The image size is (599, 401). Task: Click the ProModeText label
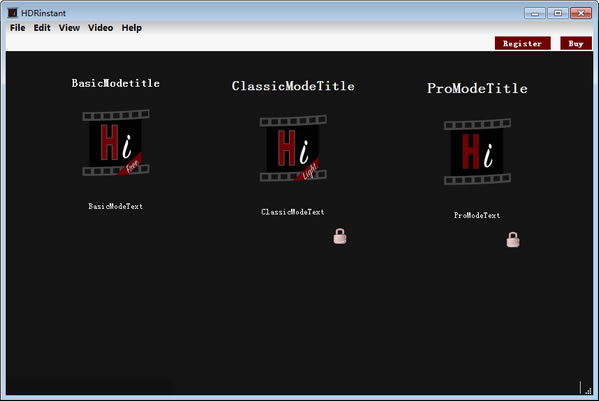point(477,215)
